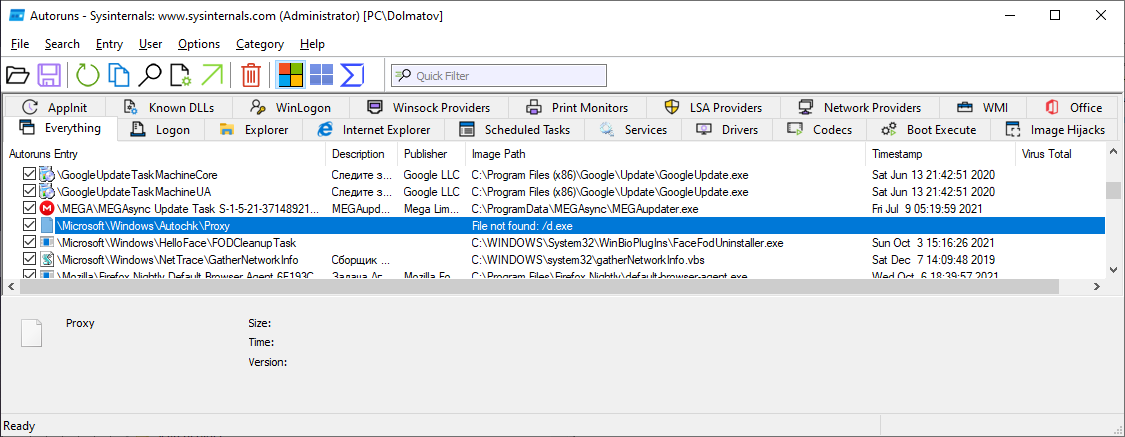Switch to the Scheduled Tasks tab
The image size is (1125, 437).
515,130
